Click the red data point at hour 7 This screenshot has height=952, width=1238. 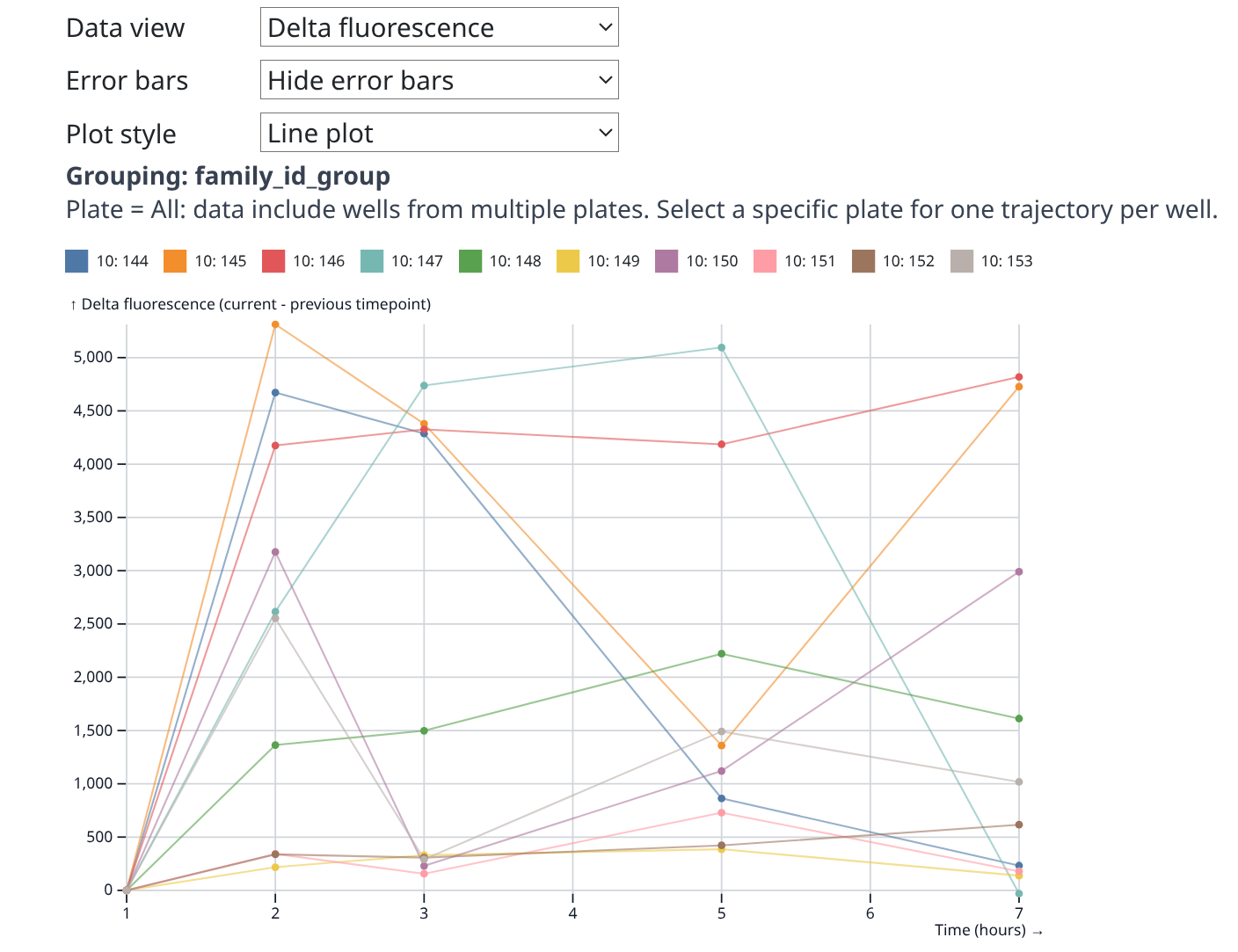(1019, 377)
